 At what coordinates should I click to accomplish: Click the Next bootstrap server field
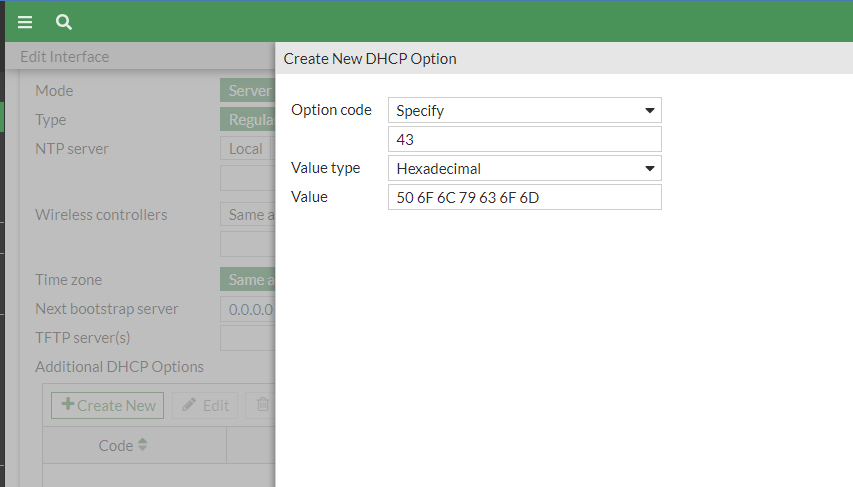248,309
